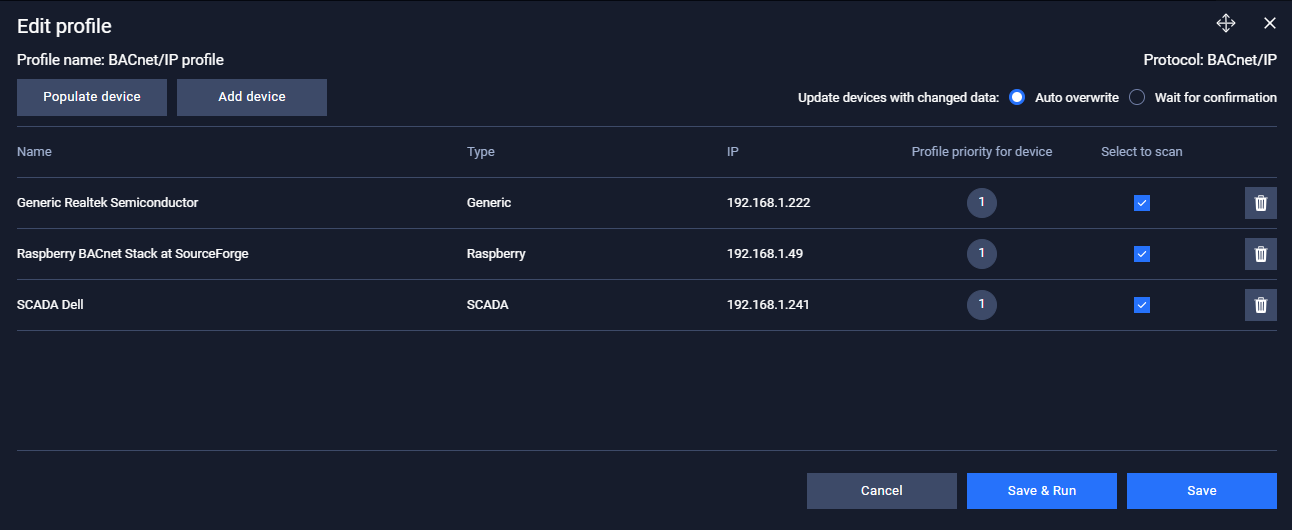Uncheck scan for Generic Realtek Semiconductor
The width and height of the screenshot is (1292, 530).
[1142, 203]
